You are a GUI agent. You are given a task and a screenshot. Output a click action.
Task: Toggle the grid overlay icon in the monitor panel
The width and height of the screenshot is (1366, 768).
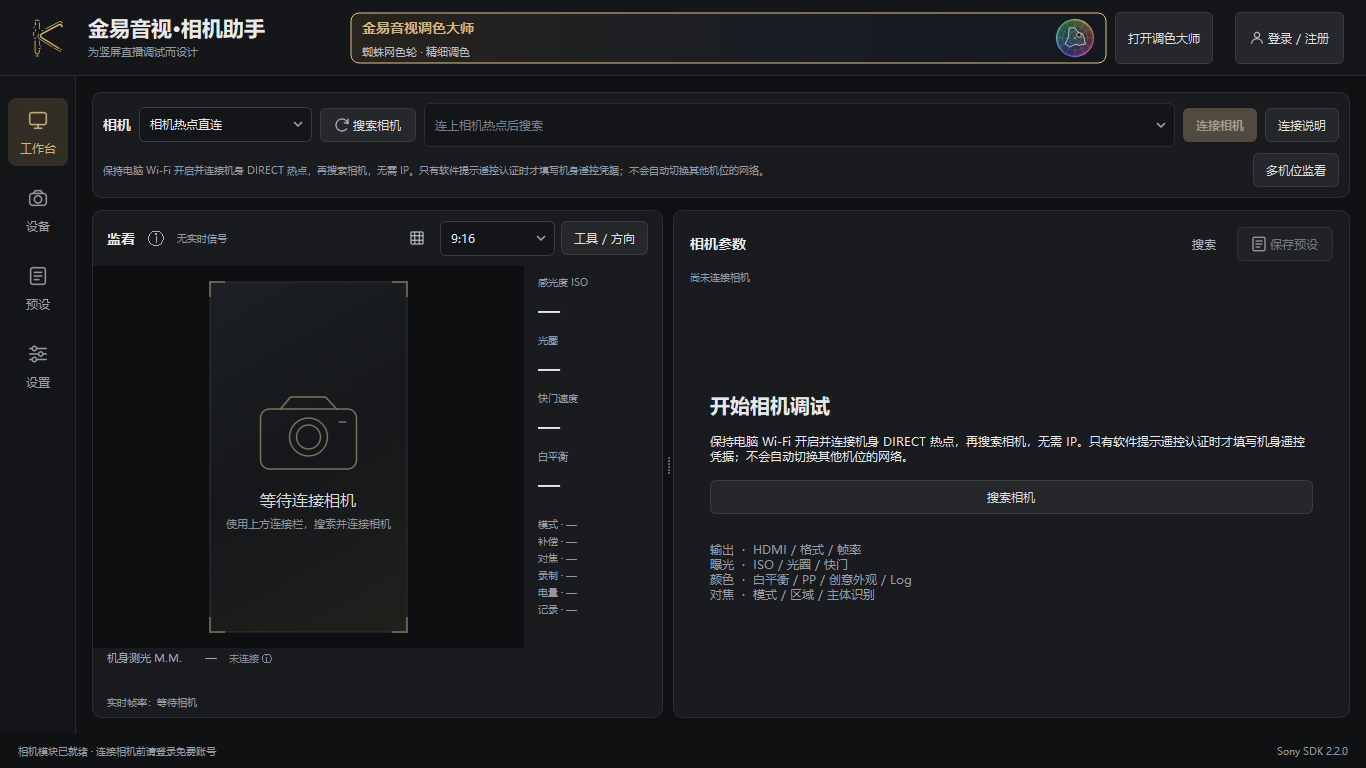(x=417, y=238)
